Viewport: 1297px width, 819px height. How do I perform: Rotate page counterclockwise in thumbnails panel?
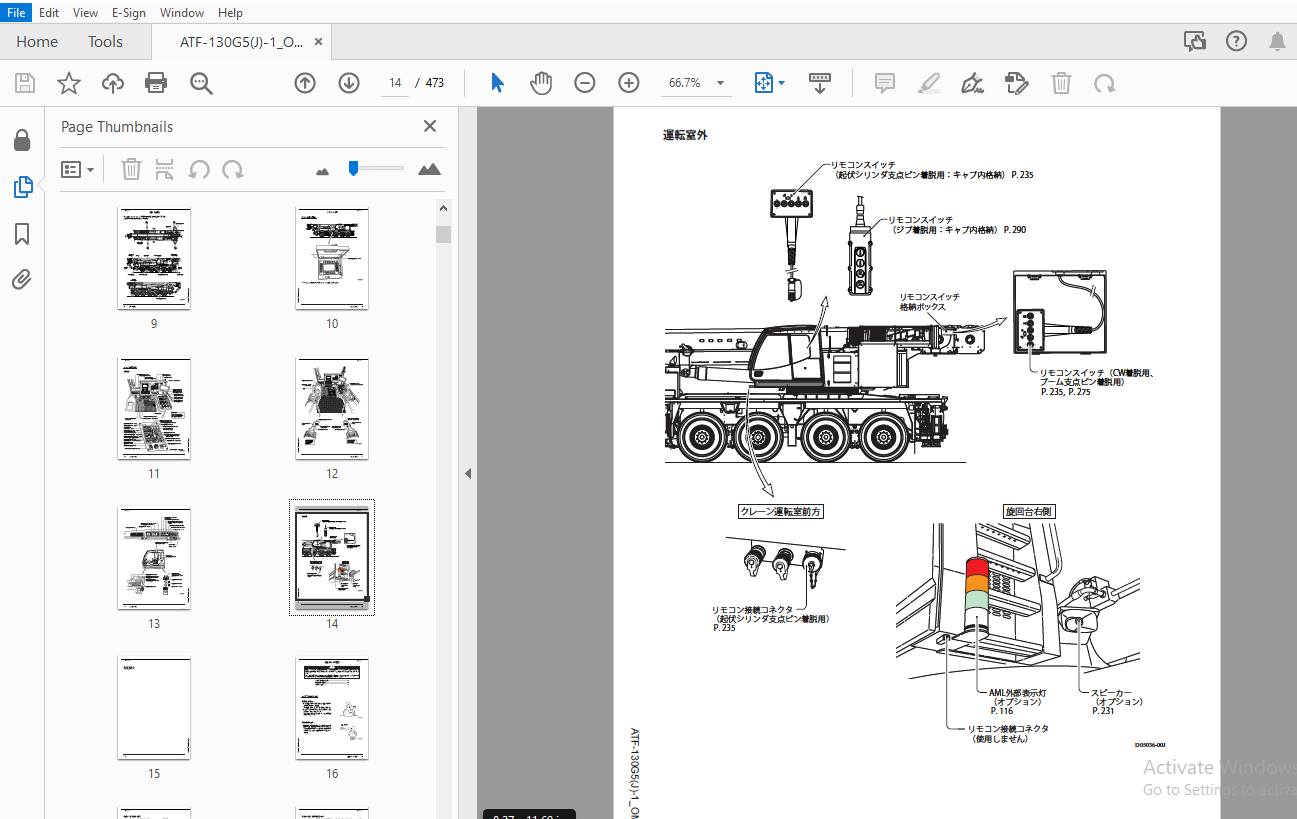pos(199,169)
